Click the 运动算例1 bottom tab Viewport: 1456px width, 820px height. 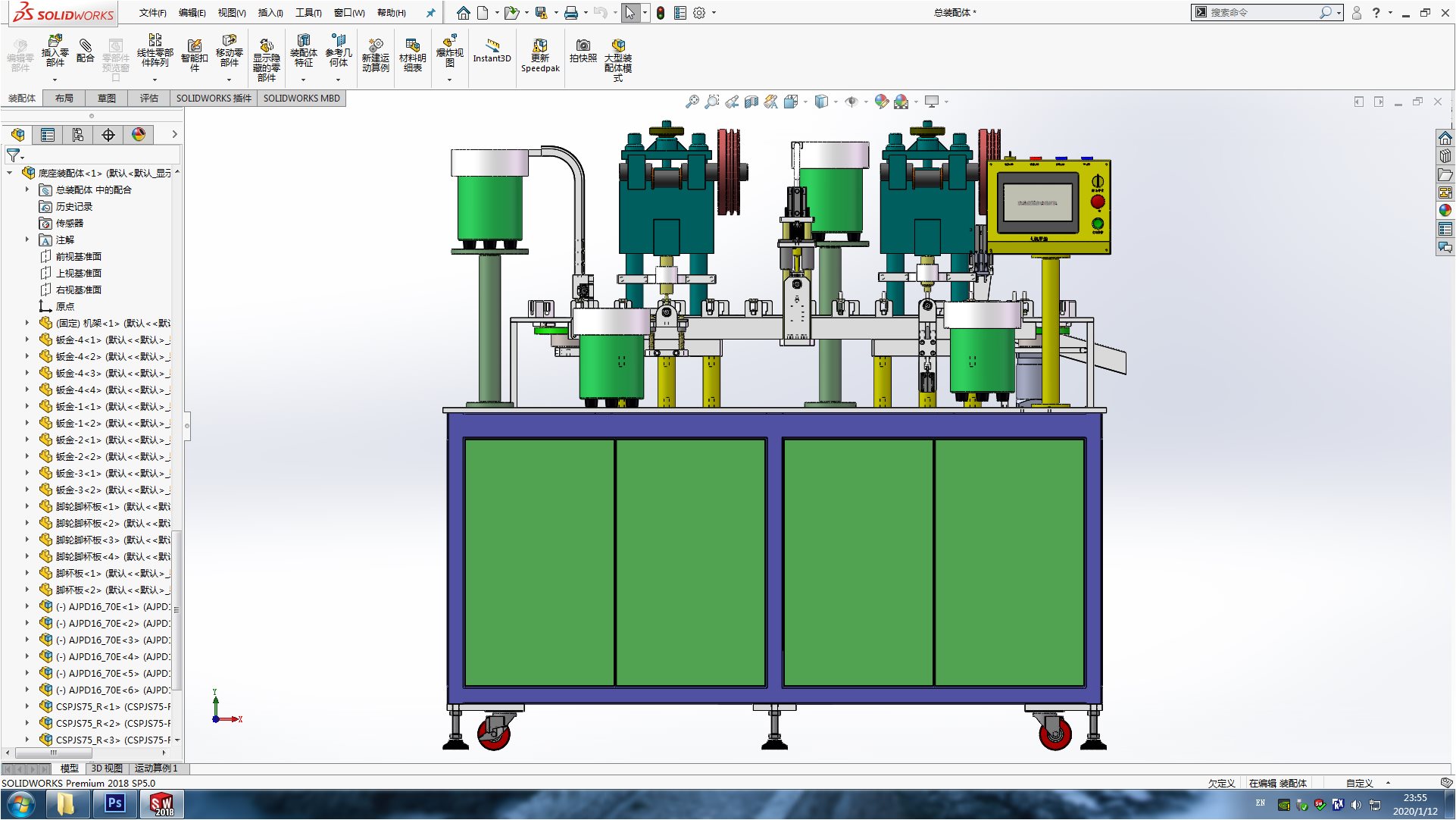(156, 768)
